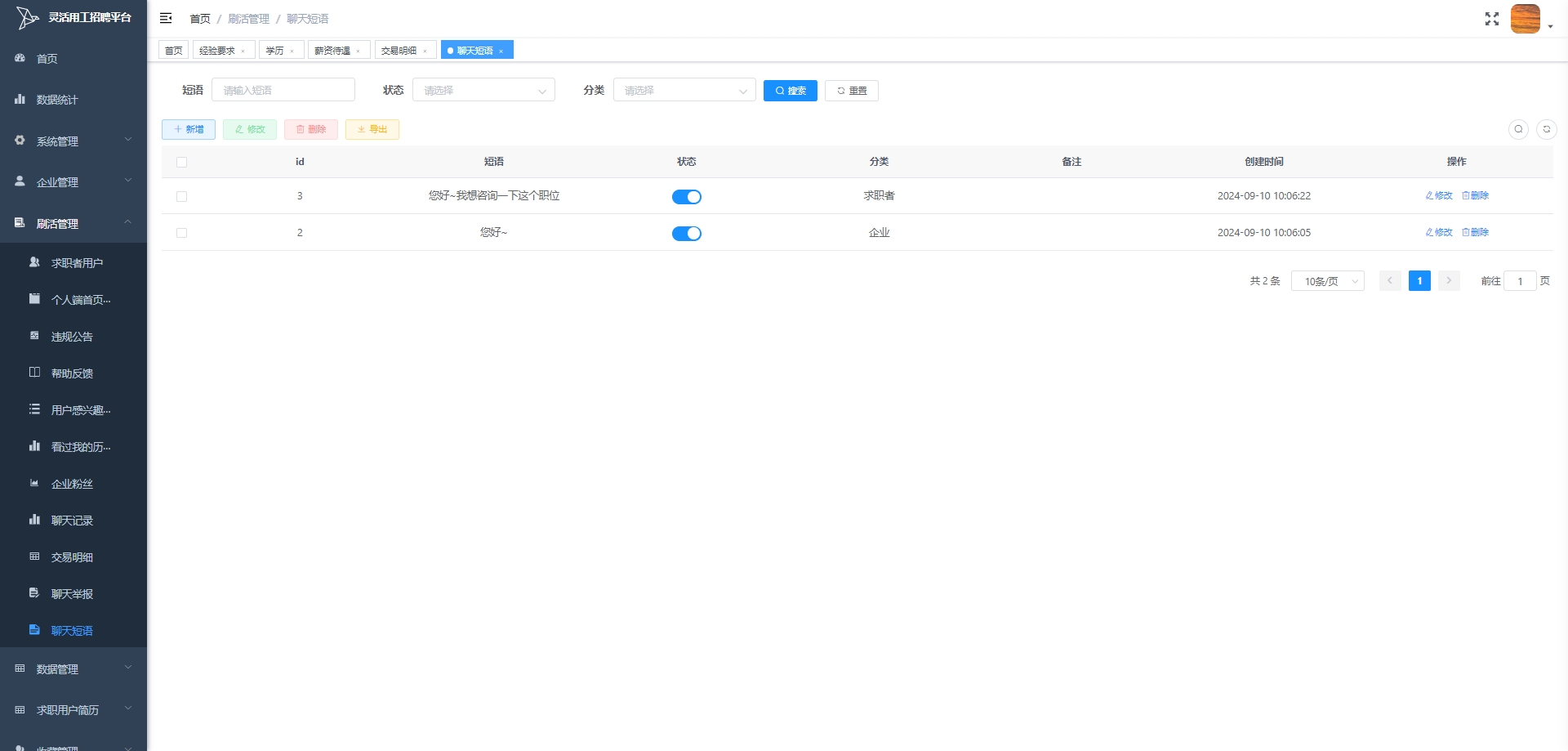1568x751 pixels.
Task: Click the blue 搜索 button
Action: click(790, 91)
